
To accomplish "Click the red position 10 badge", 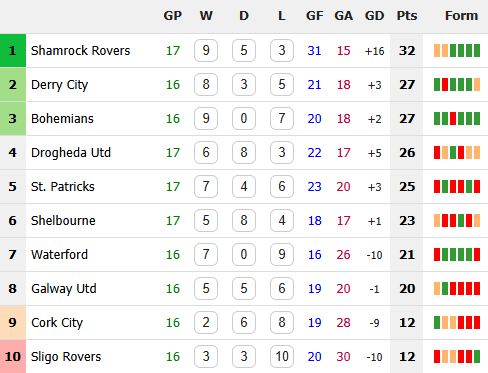I will (13, 357).
